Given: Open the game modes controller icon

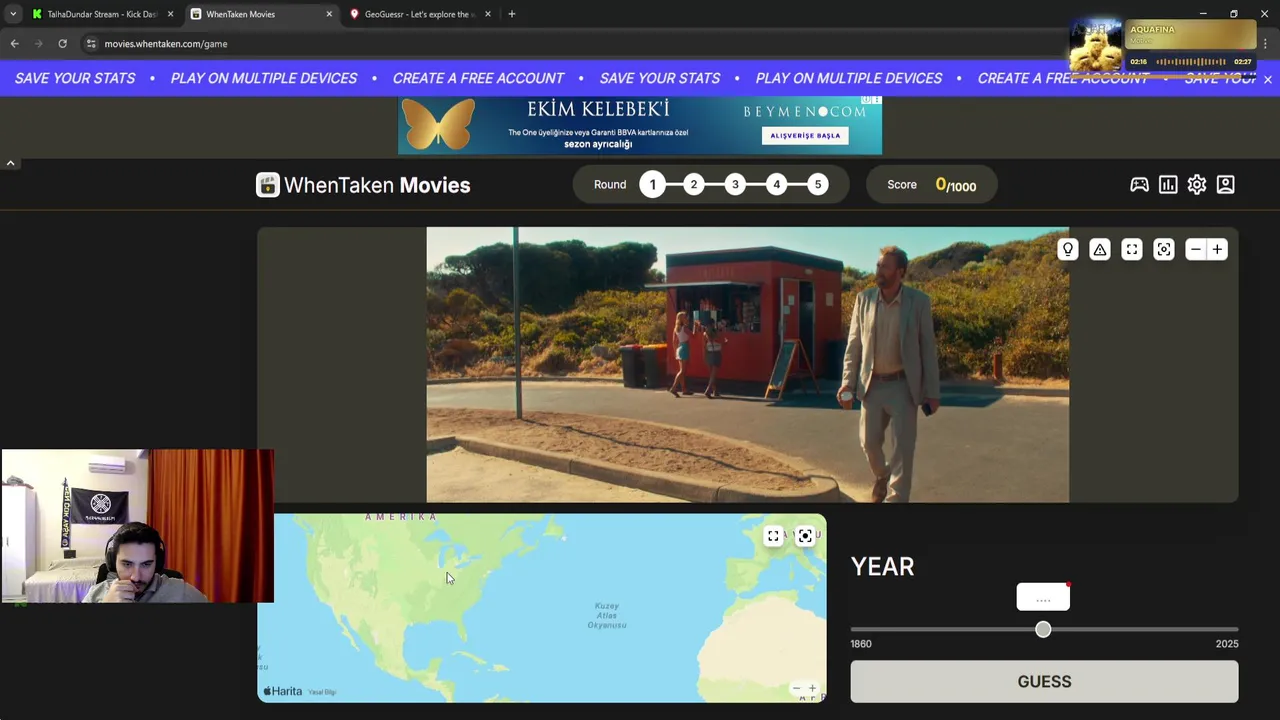Looking at the screenshot, I should [1139, 185].
